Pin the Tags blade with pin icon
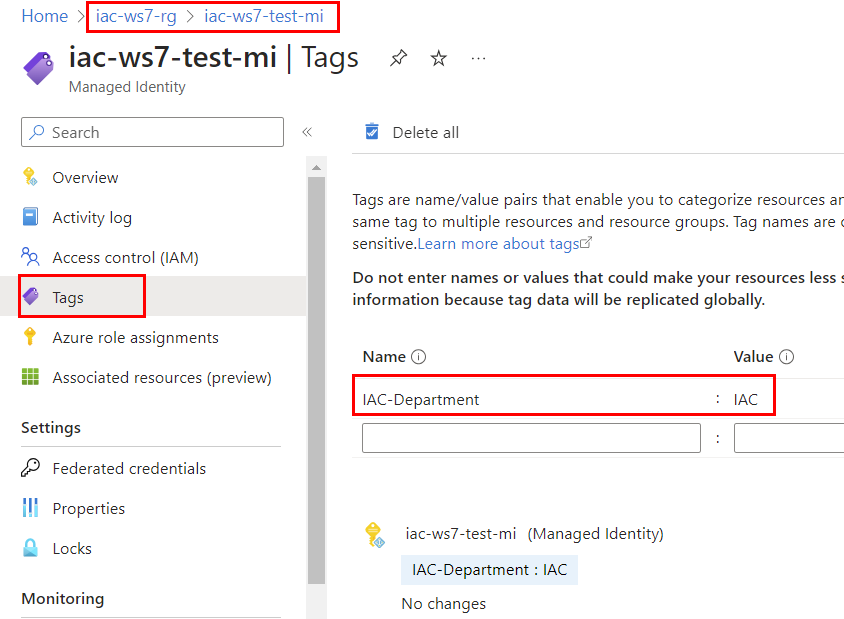Image resolution: width=844 pixels, height=619 pixels. click(x=398, y=59)
